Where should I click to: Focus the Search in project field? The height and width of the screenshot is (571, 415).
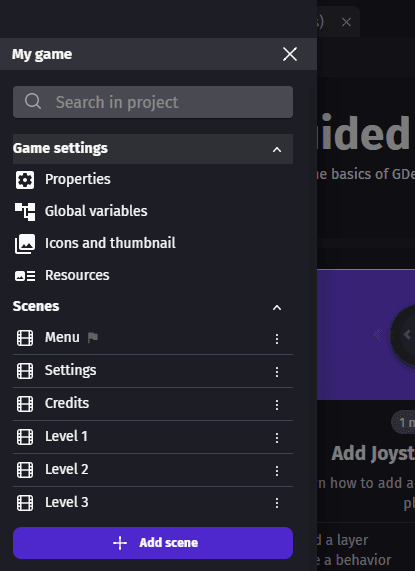coord(153,102)
